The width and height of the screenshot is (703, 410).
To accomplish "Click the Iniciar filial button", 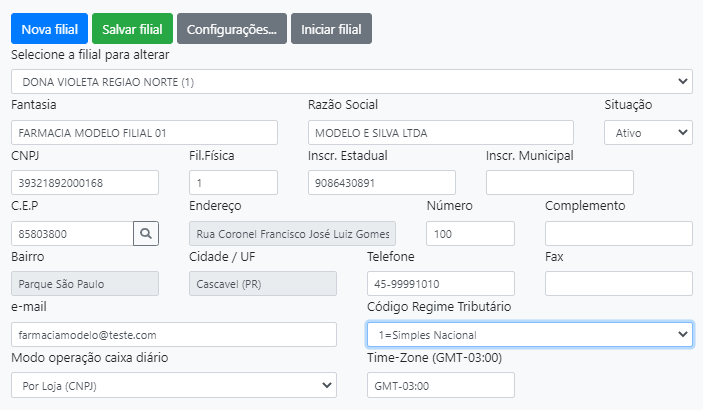I will (x=331, y=29).
